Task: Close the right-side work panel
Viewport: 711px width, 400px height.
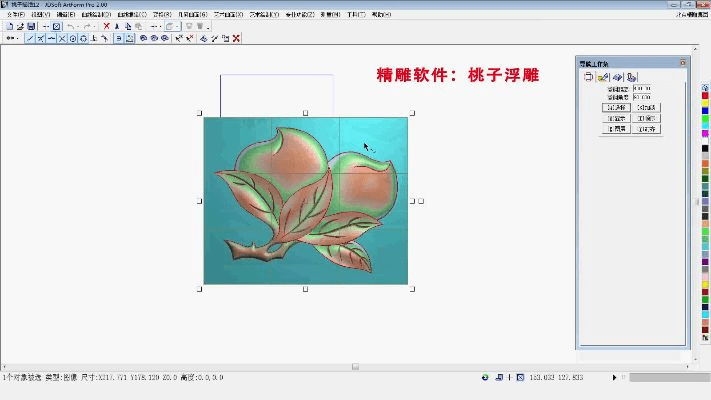Action: click(x=683, y=63)
